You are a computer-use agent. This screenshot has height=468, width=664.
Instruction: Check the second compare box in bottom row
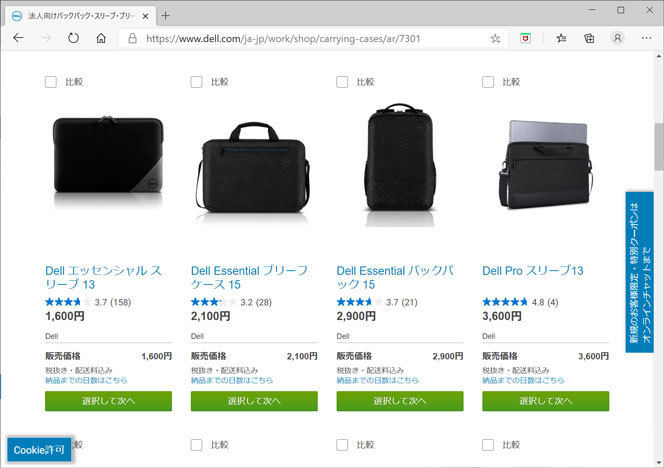click(x=196, y=445)
